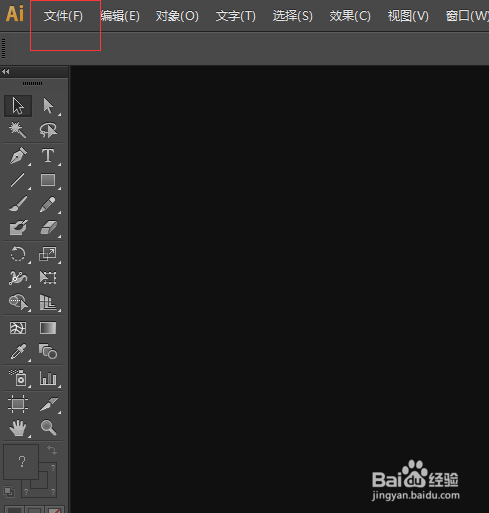Click the Adobe Illustrator Ai logo
Viewport: 489px width, 513px height.
click(15, 14)
